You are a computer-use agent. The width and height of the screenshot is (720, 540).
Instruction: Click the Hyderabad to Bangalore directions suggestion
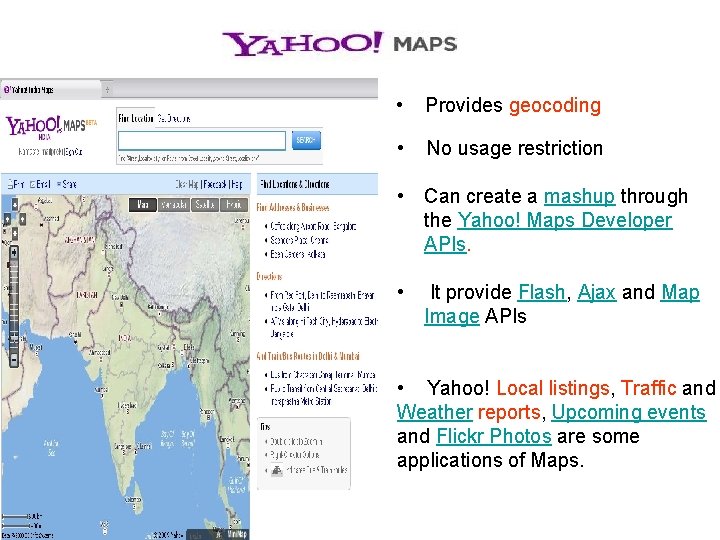tap(324, 327)
